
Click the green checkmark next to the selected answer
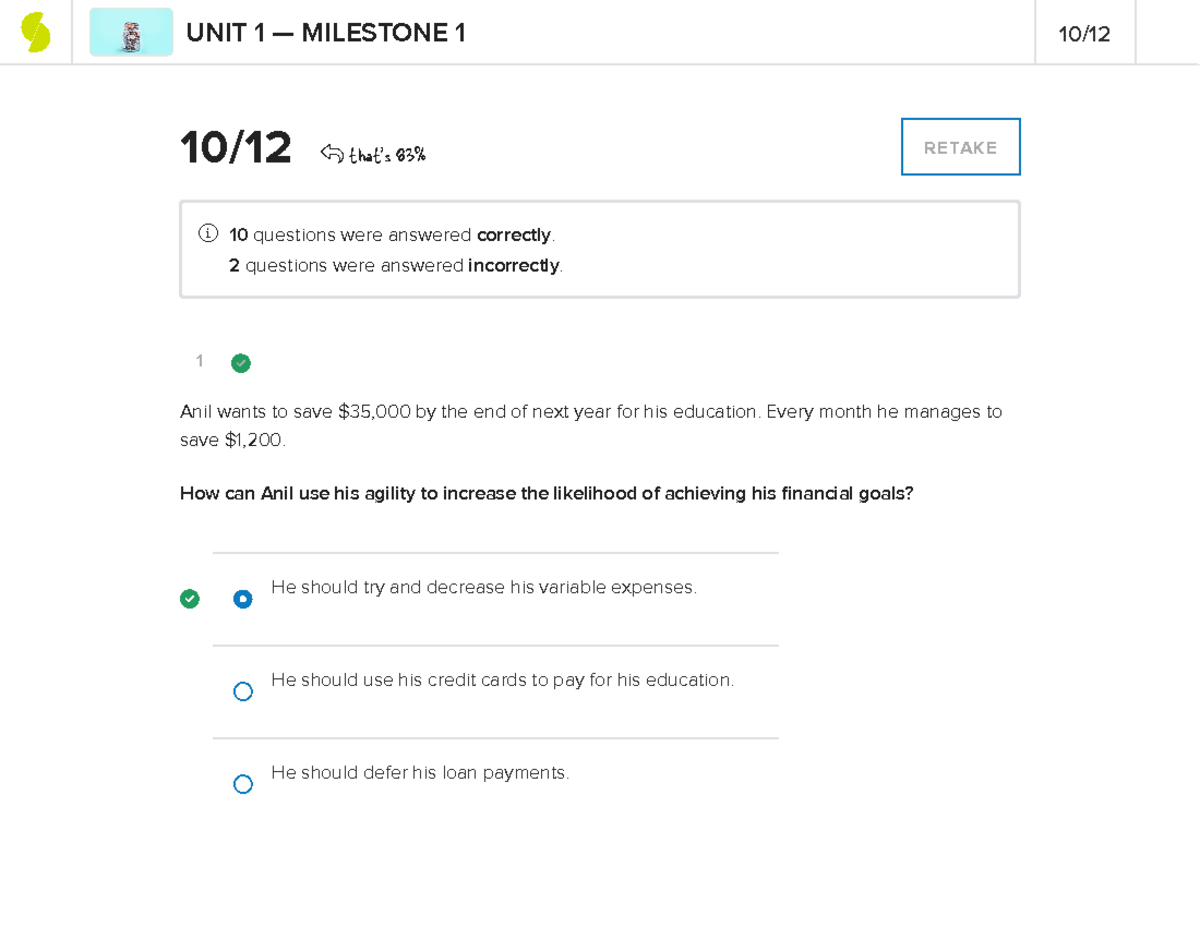190,599
